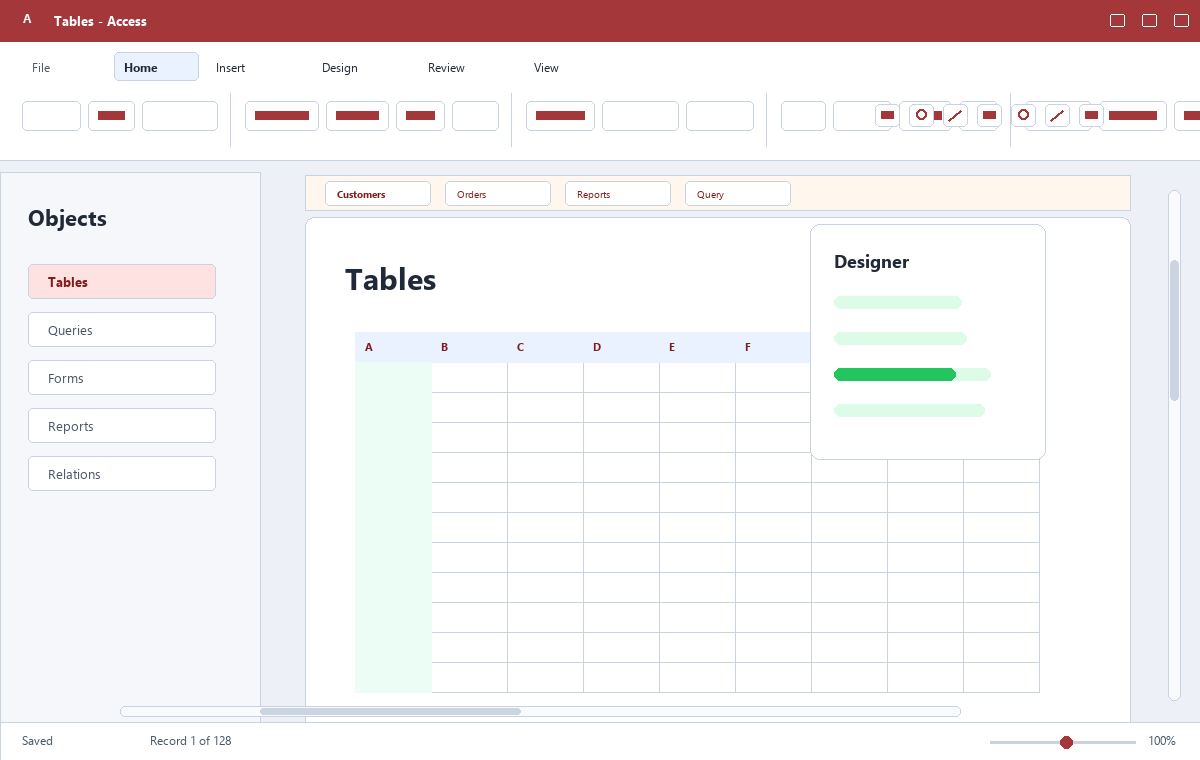This screenshot has height=760, width=1200.
Task: Go to the Review ribbon tab
Action: (446, 68)
